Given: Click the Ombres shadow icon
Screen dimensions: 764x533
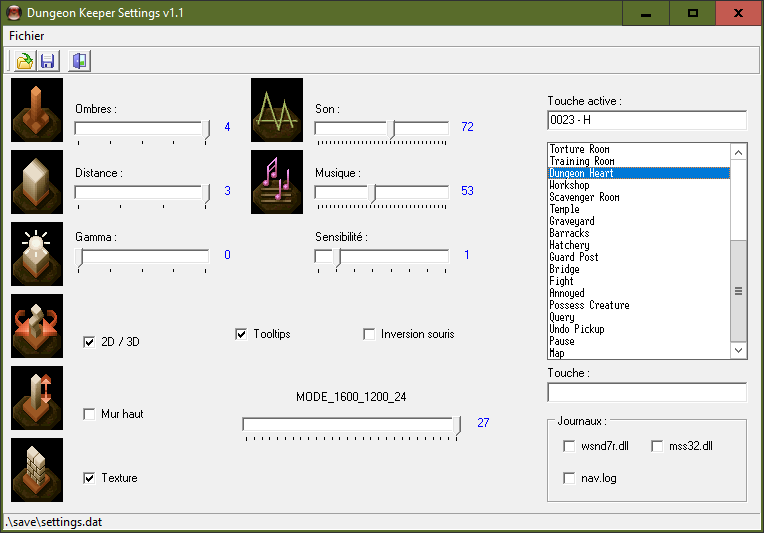Looking at the screenshot, I should 37,111.
